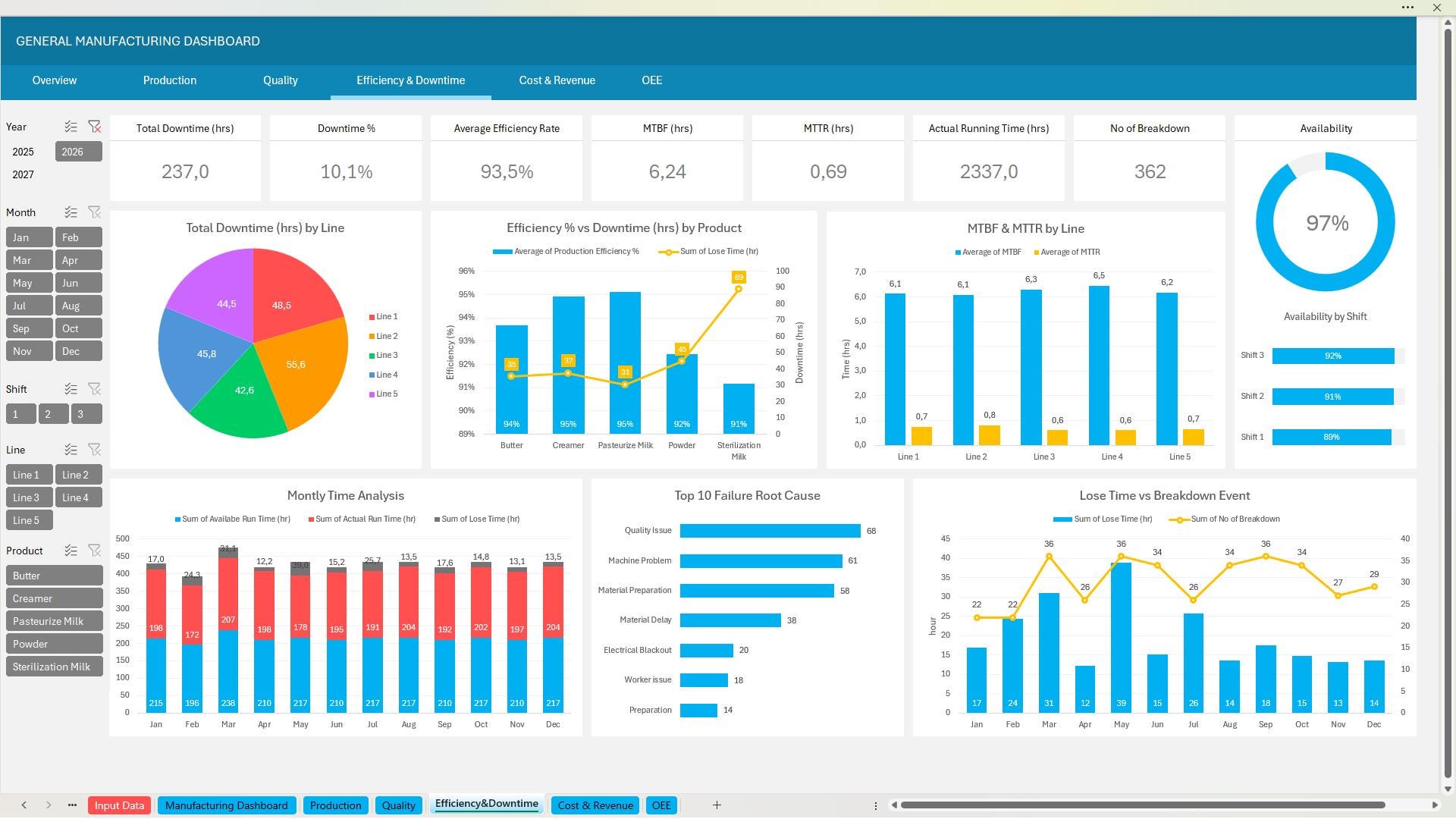This screenshot has height=819, width=1456.
Task: Open the all-sheets list ellipsis at bottom left
Action: click(72, 805)
